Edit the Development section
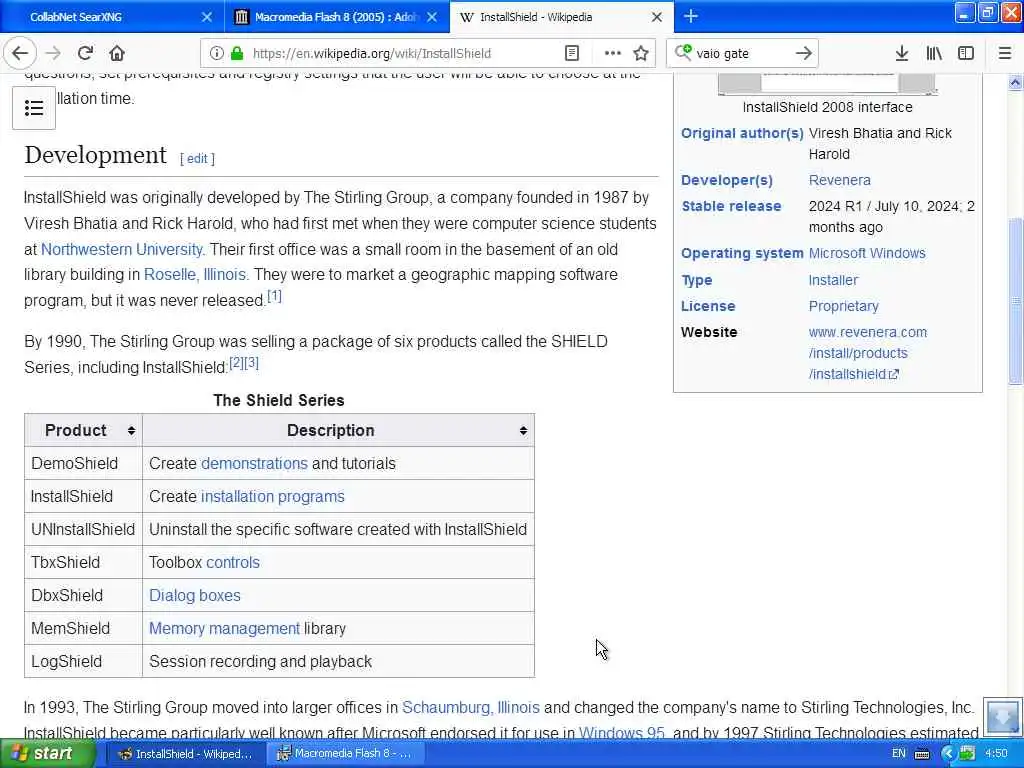 [197, 159]
